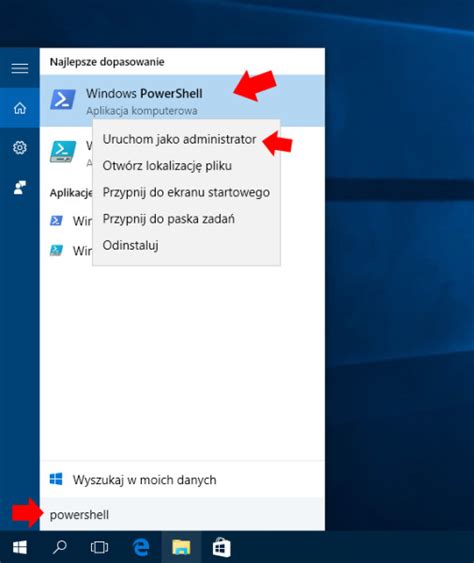
Task: Click the first small PowerShell icon under Aplikacje
Action: pos(56,220)
